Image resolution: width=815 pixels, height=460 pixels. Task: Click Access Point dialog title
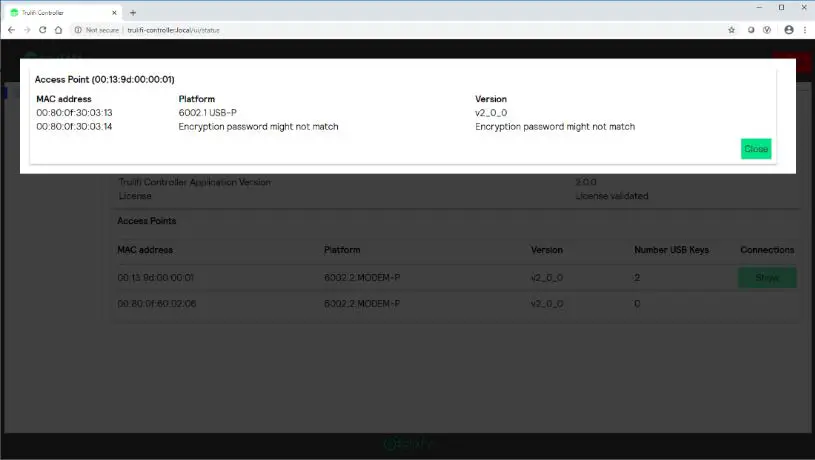(104, 80)
